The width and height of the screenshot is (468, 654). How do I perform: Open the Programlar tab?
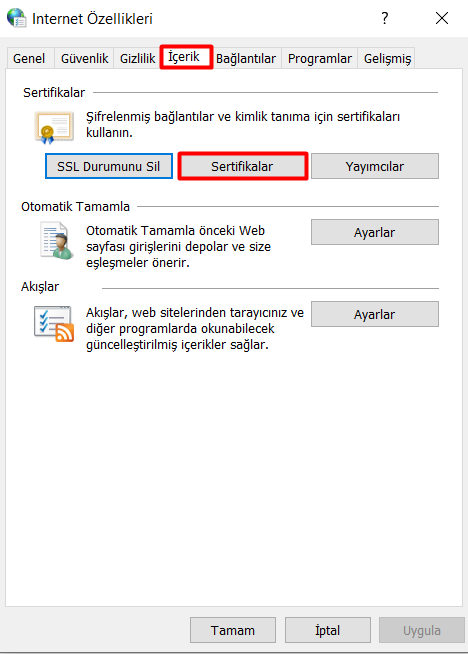[x=320, y=58]
